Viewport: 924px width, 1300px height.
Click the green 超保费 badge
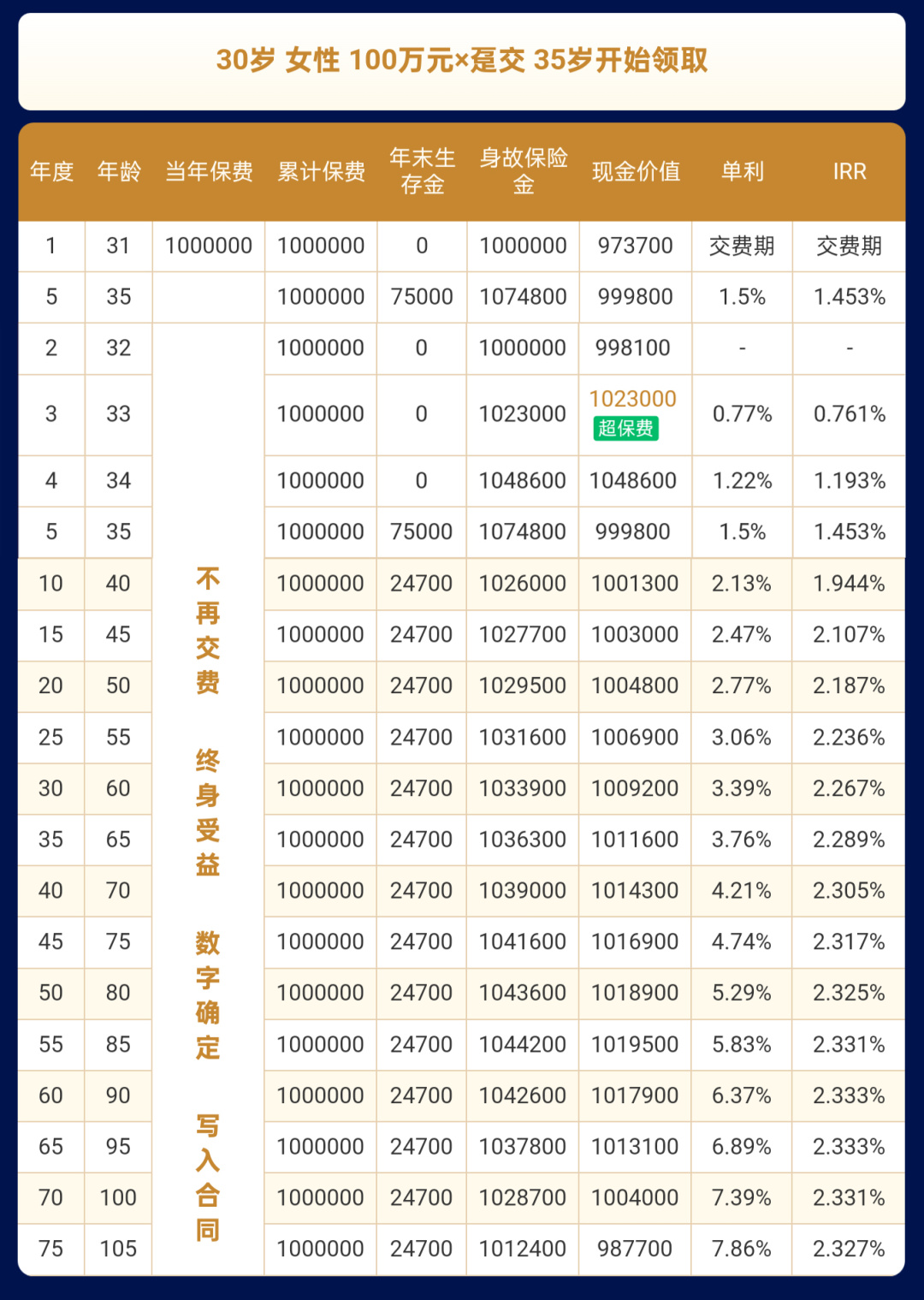click(x=625, y=428)
